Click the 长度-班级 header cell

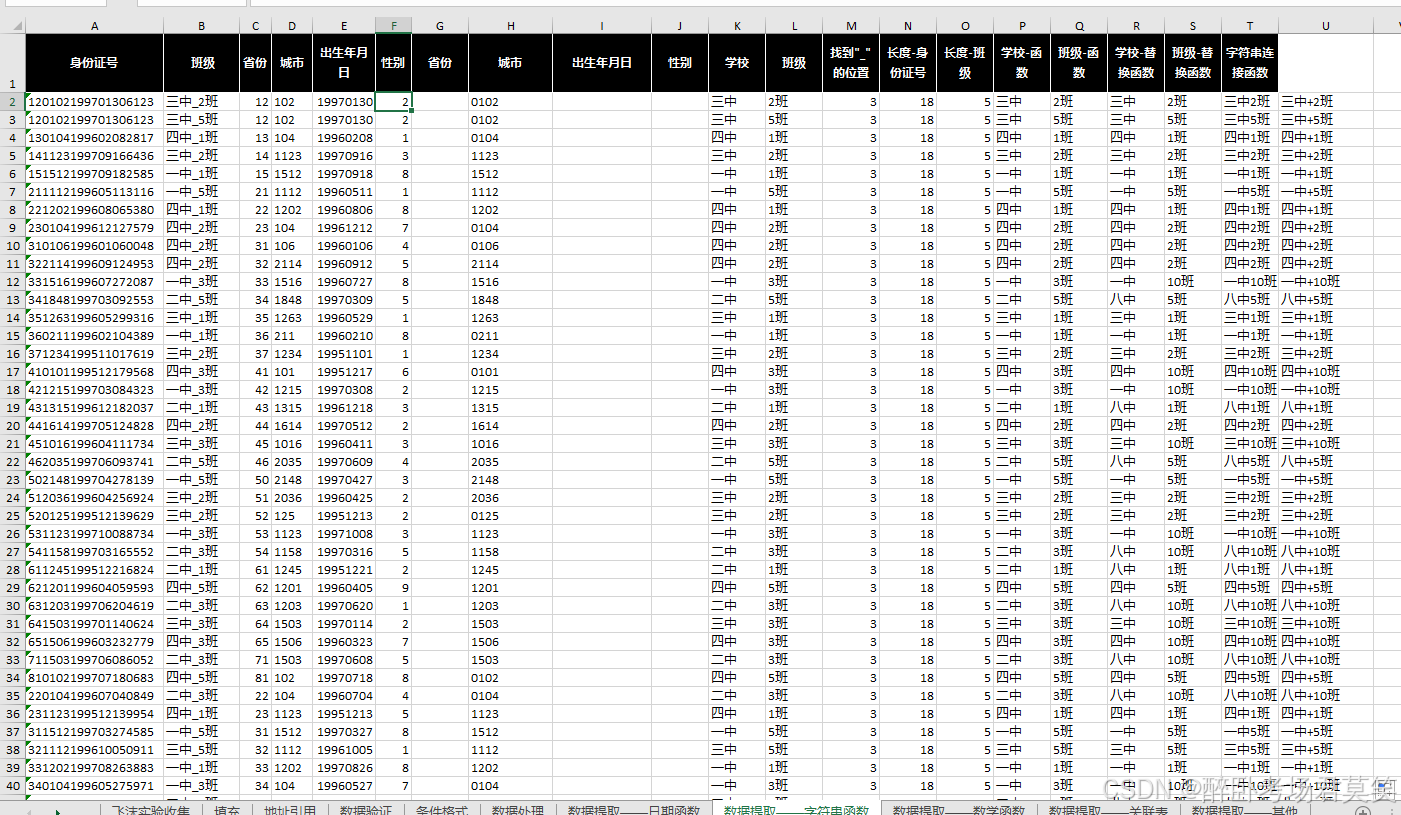click(x=965, y=63)
